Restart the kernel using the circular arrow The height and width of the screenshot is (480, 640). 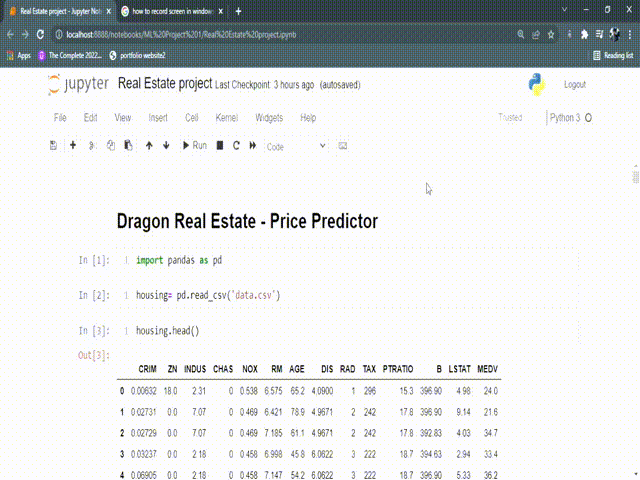point(237,146)
